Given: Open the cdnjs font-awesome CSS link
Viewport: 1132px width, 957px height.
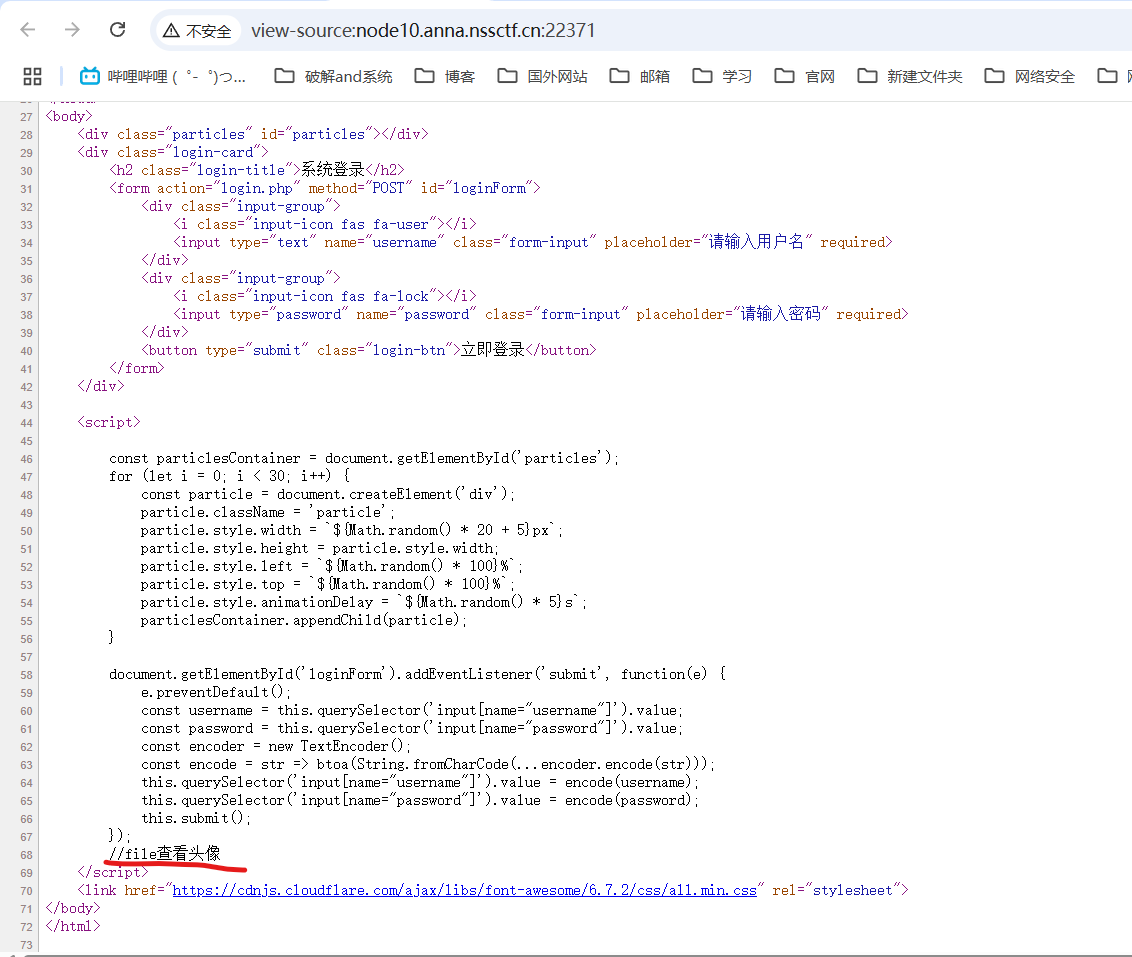Looking at the screenshot, I should click(464, 891).
